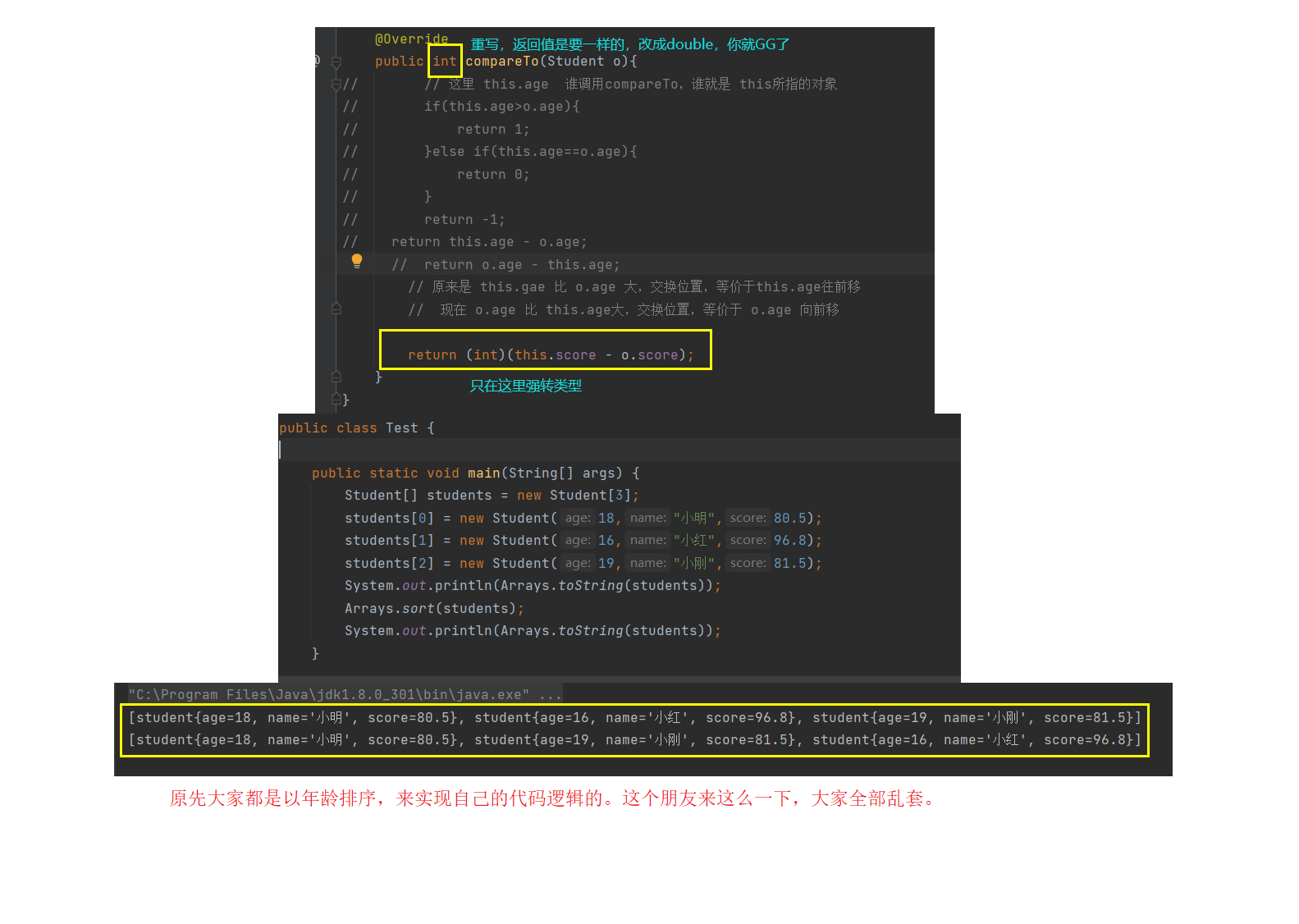Click 'Student[] students = new Student[3];' line
The width and height of the screenshot is (1299, 924).
point(492,496)
